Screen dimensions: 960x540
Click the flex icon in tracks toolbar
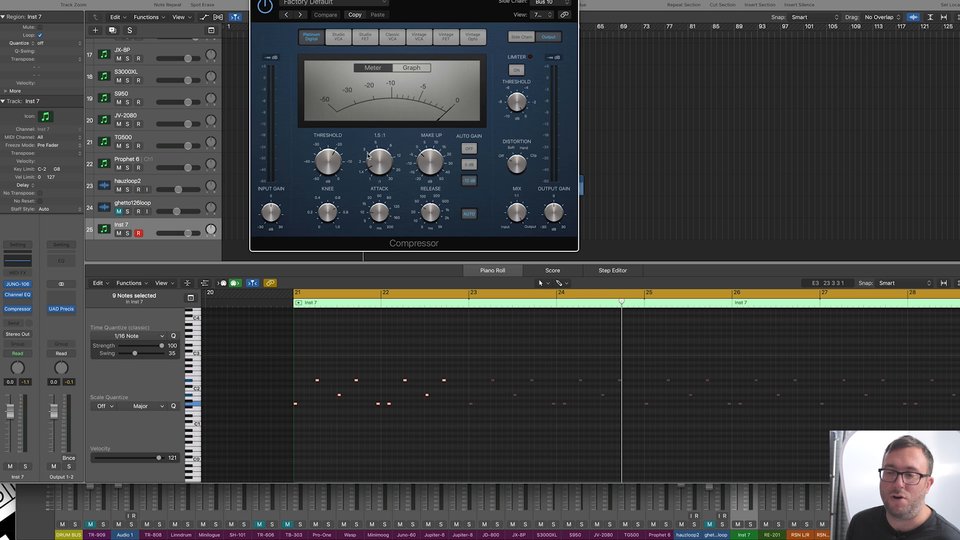coord(218,17)
